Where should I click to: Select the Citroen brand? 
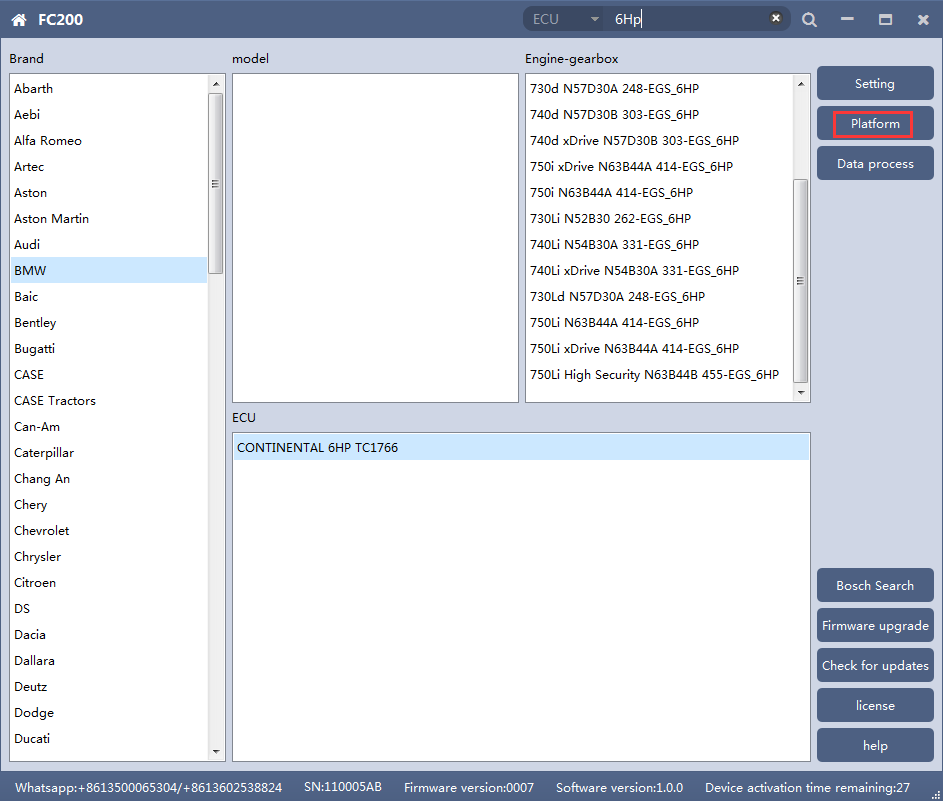[109, 582]
